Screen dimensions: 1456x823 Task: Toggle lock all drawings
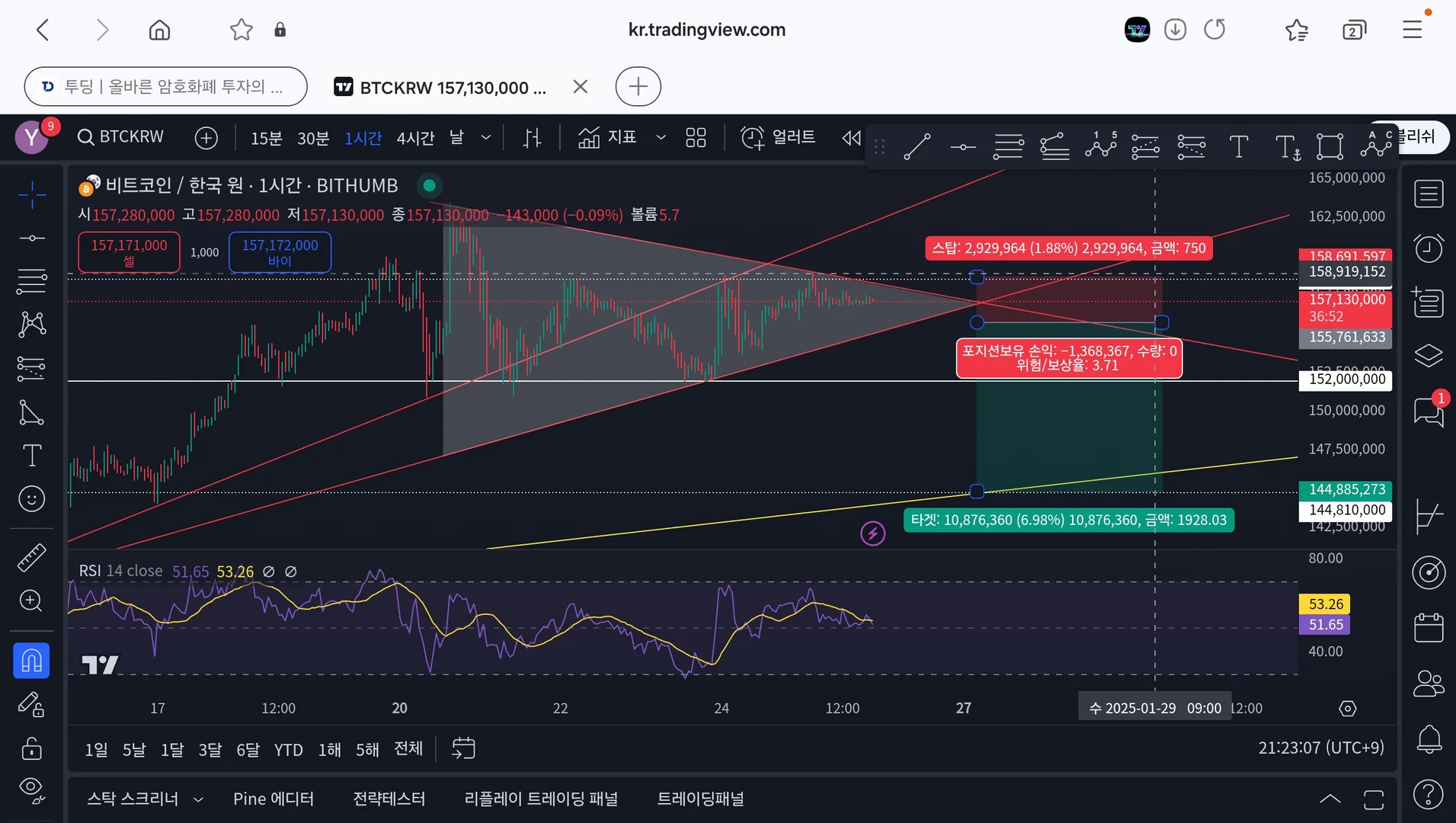pyautogui.click(x=32, y=748)
